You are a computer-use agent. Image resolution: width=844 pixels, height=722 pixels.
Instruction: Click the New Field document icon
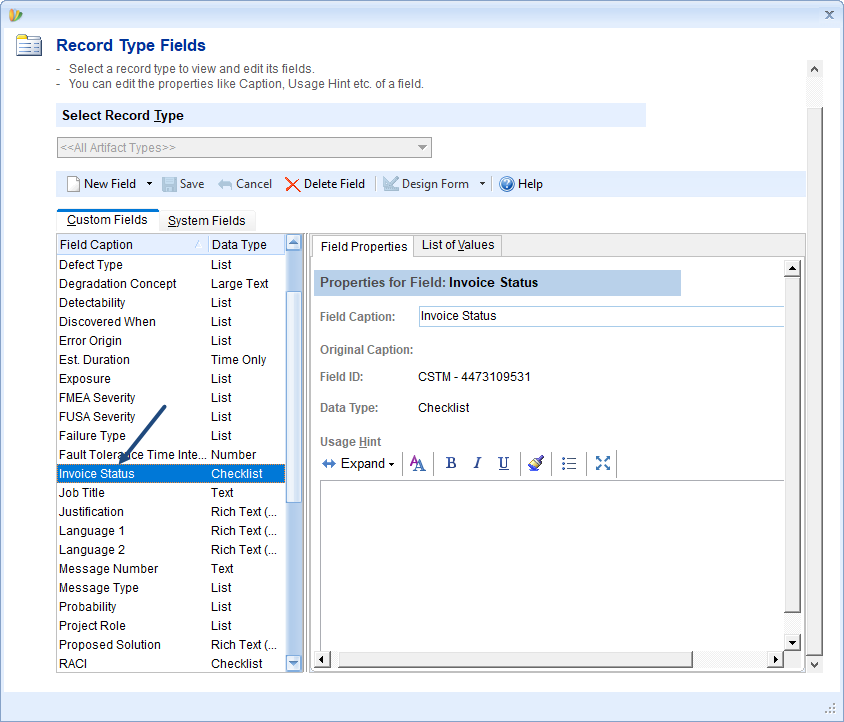(x=73, y=184)
